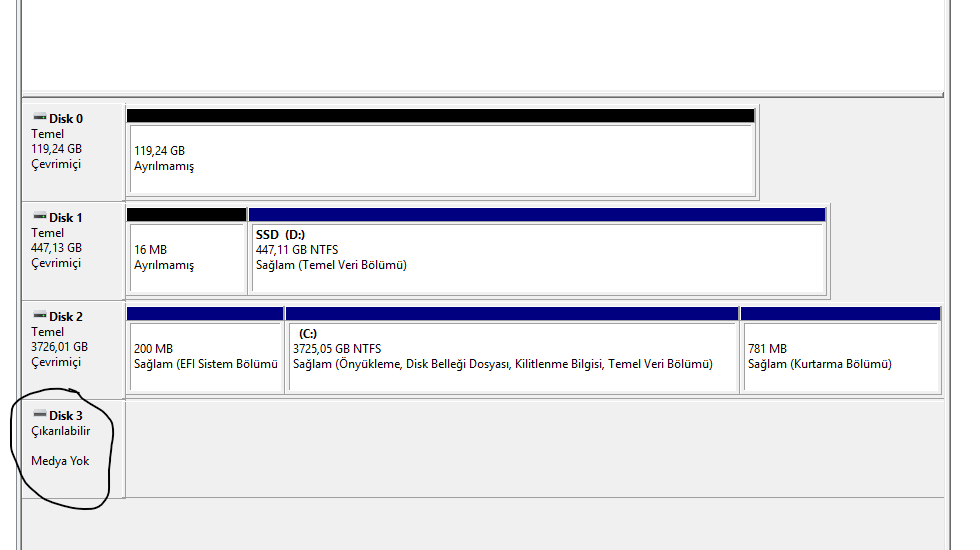Select the SSD (D:) partition

coord(537,251)
